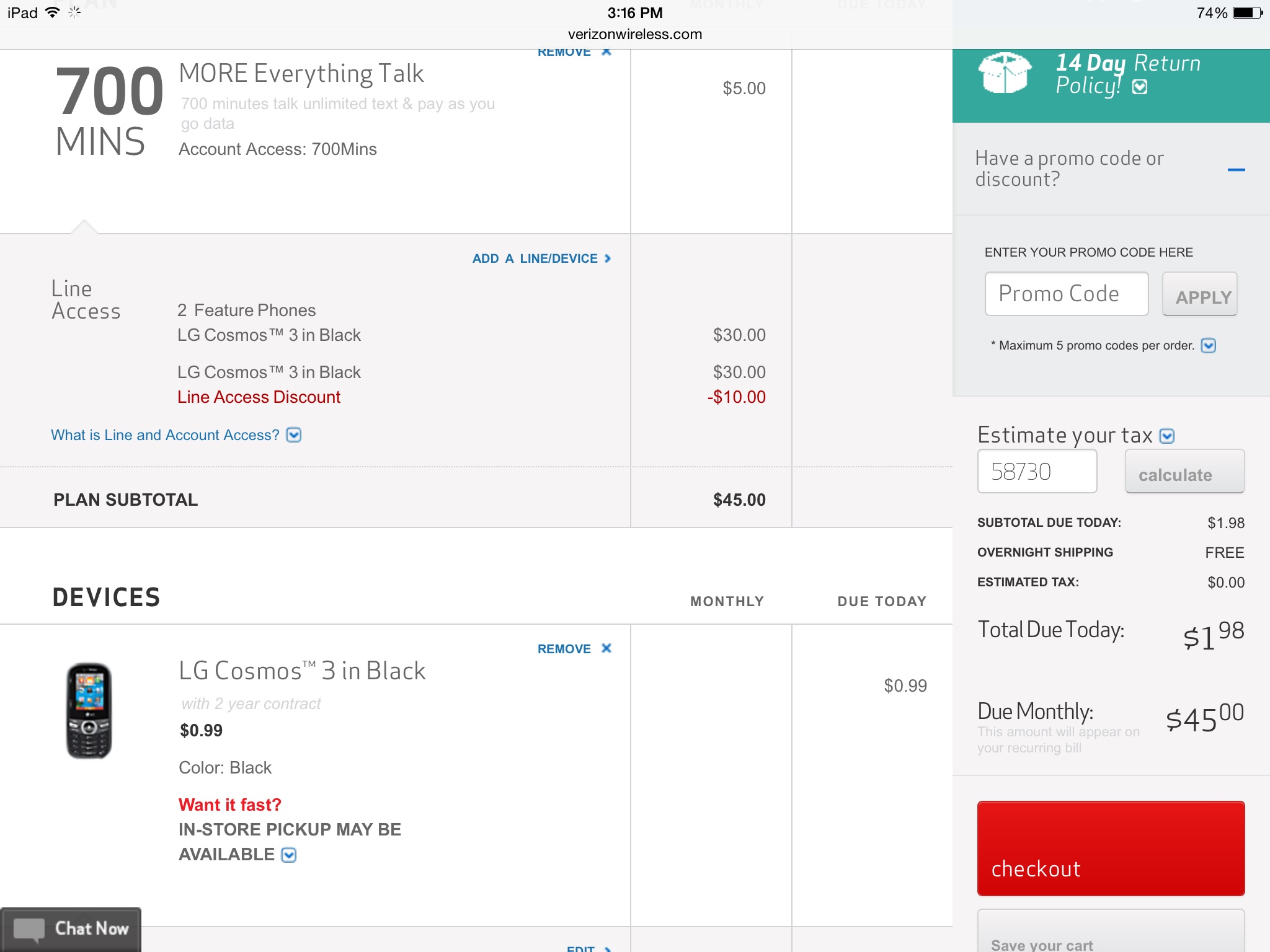Expand the Line and Account Access info arrow
Image resolution: width=1270 pixels, height=952 pixels.
click(294, 435)
